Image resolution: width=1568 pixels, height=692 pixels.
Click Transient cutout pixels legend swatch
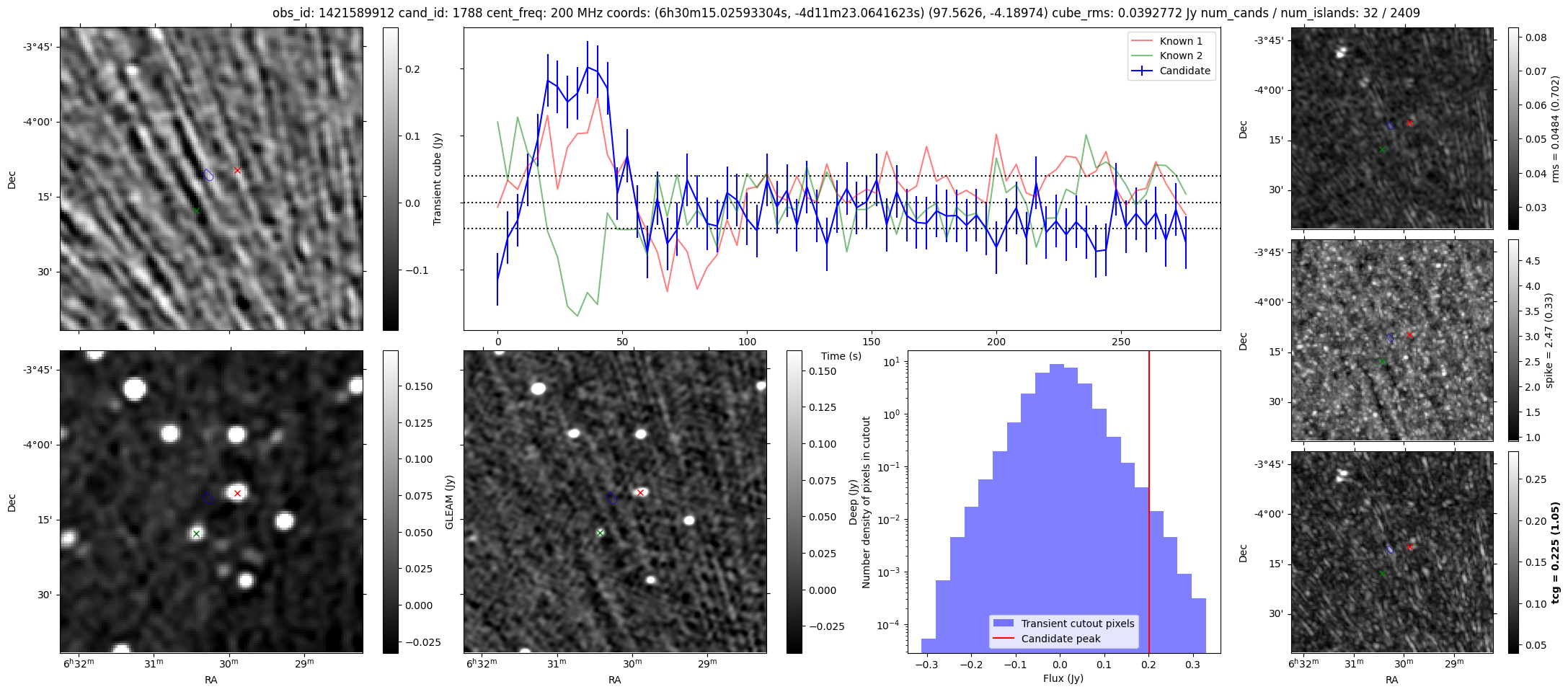pyautogui.click(x=1003, y=624)
